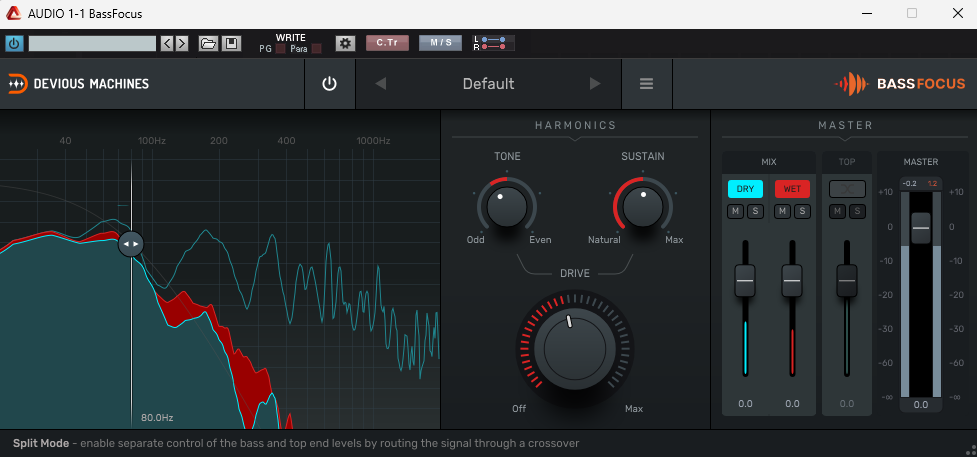Click the SUSTAIN knob

643,207
